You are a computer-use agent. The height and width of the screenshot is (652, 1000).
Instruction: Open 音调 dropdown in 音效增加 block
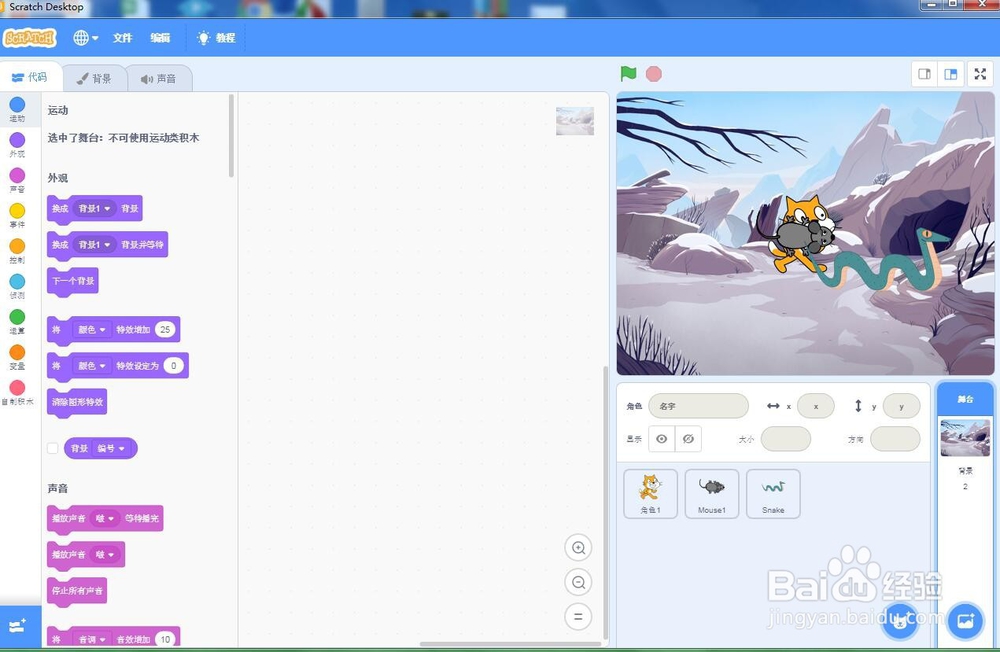click(x=92, y=639)
